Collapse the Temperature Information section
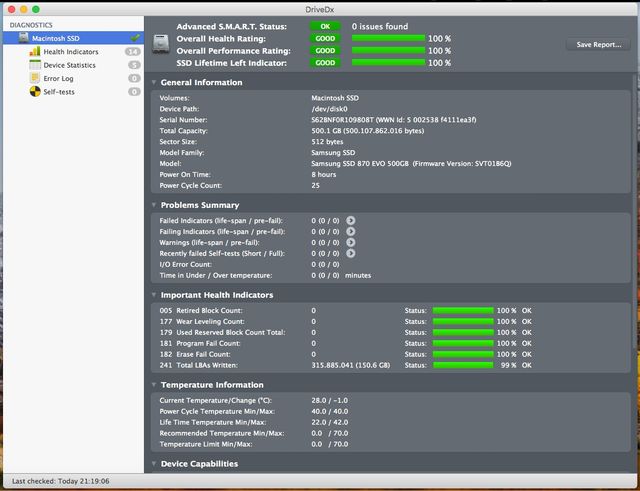The image size is (640, 491). (x=154, y=384)
